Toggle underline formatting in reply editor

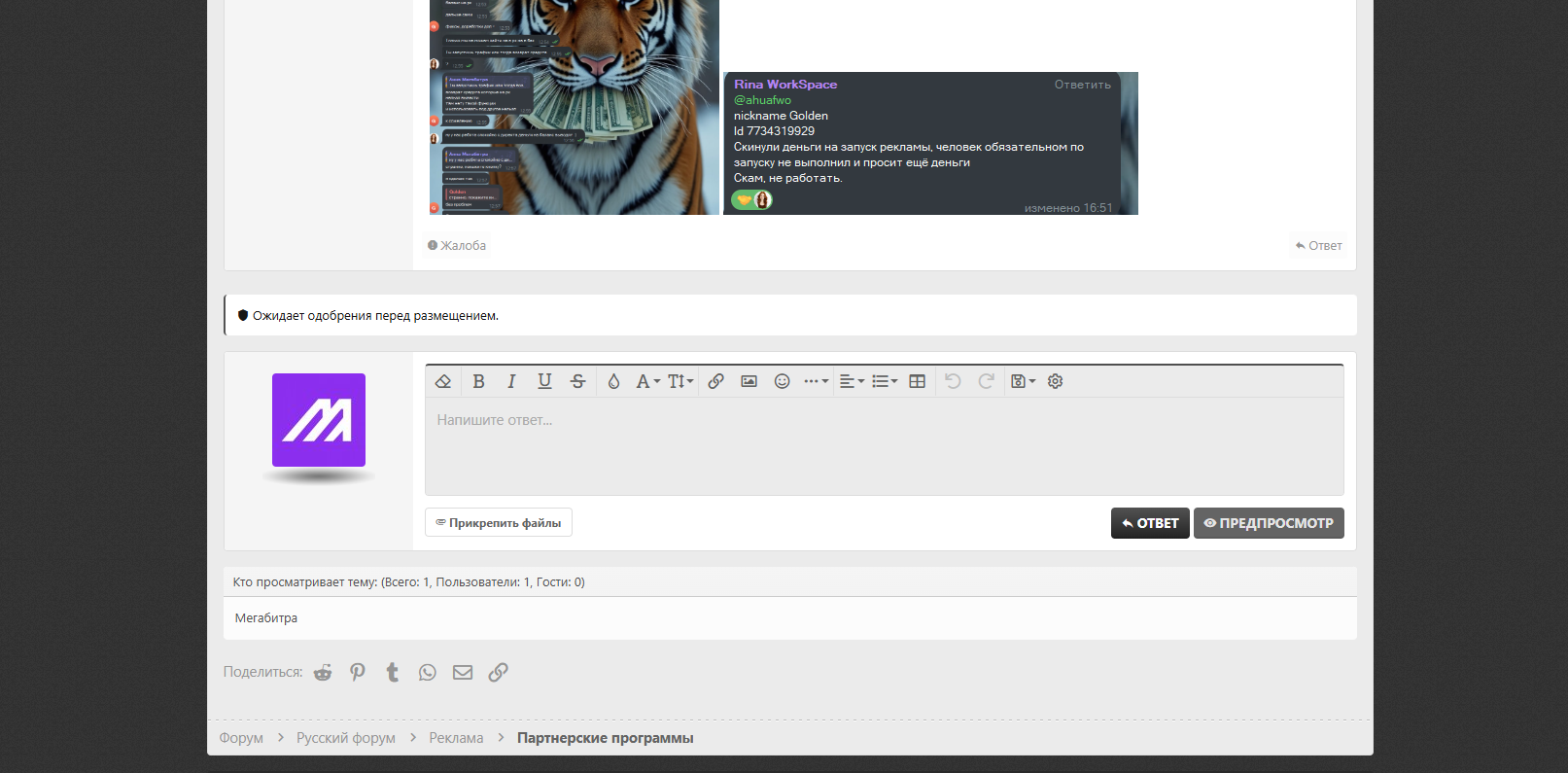[544, 381]
